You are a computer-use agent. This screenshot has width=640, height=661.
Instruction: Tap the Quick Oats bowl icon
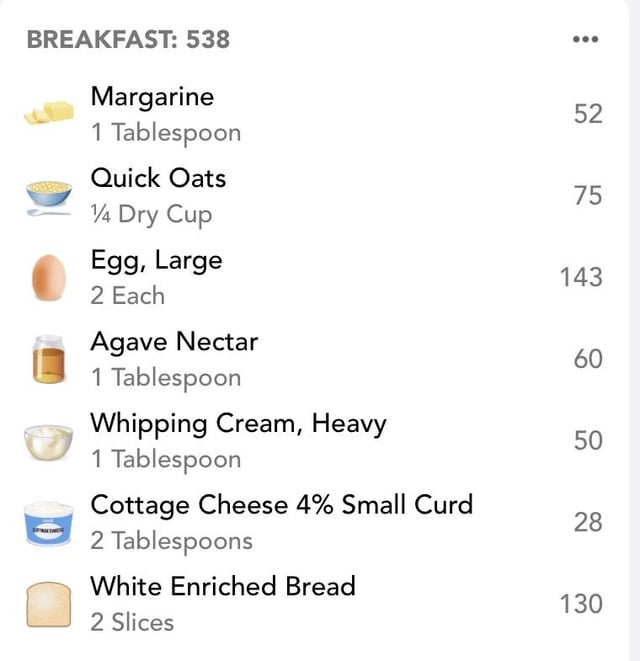pyautogui.click(x=48, y=197)
